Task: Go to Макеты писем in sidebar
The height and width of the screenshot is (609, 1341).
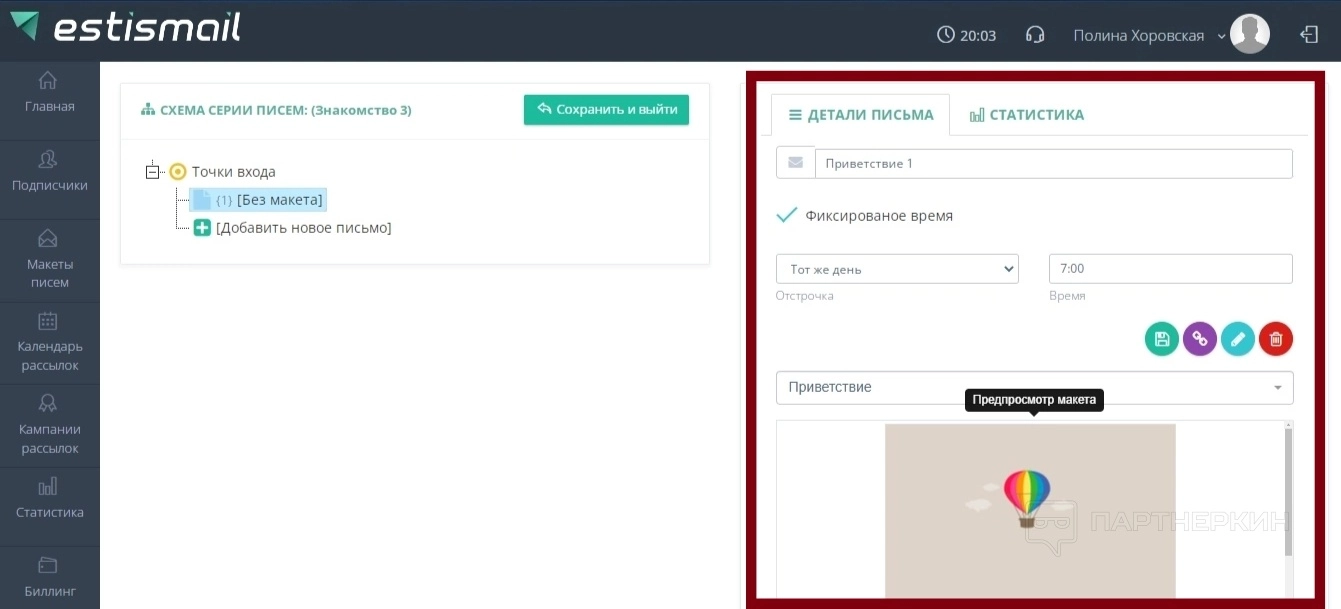Action: 50,259
